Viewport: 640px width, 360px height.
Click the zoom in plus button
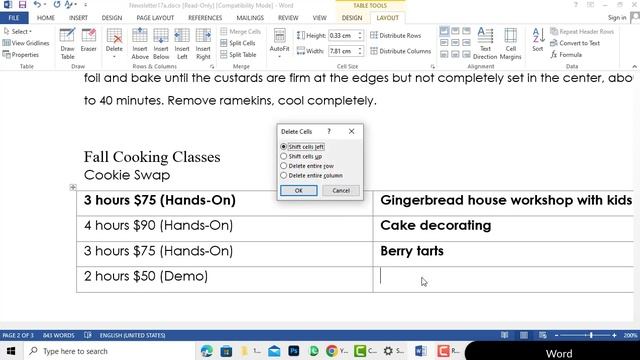pos(614,336)
